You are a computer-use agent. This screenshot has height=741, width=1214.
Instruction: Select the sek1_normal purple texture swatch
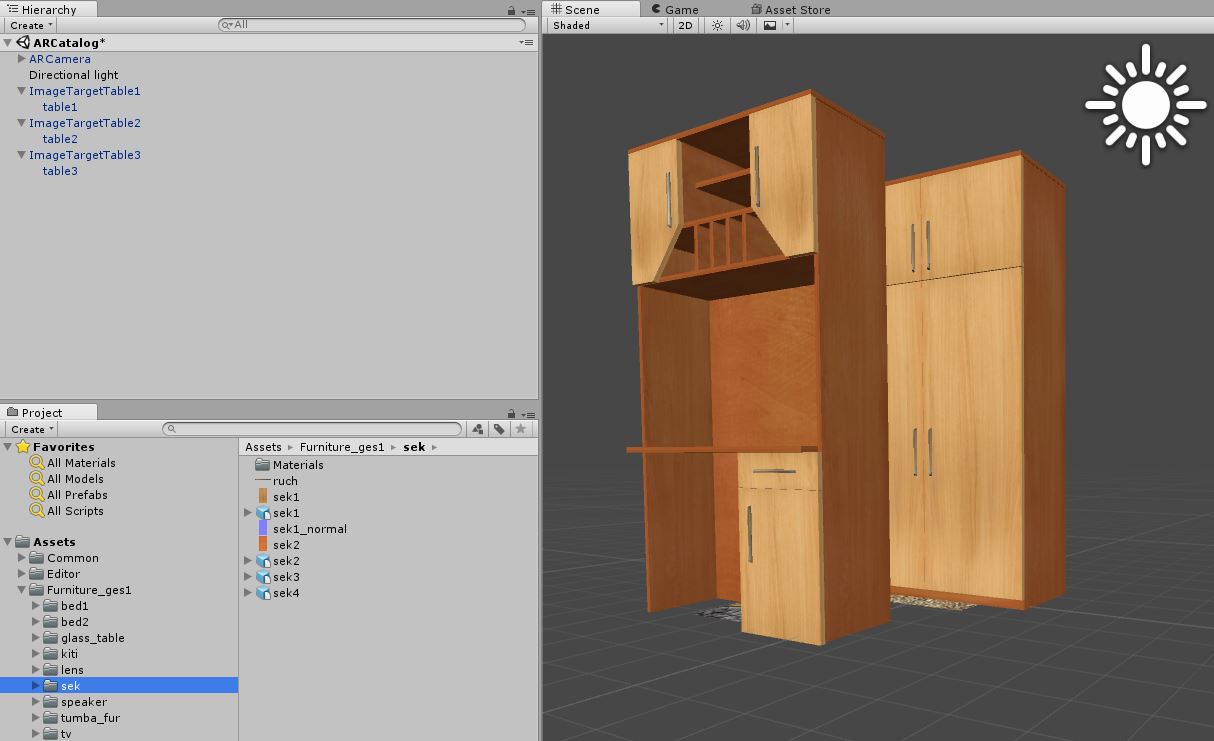263,529
